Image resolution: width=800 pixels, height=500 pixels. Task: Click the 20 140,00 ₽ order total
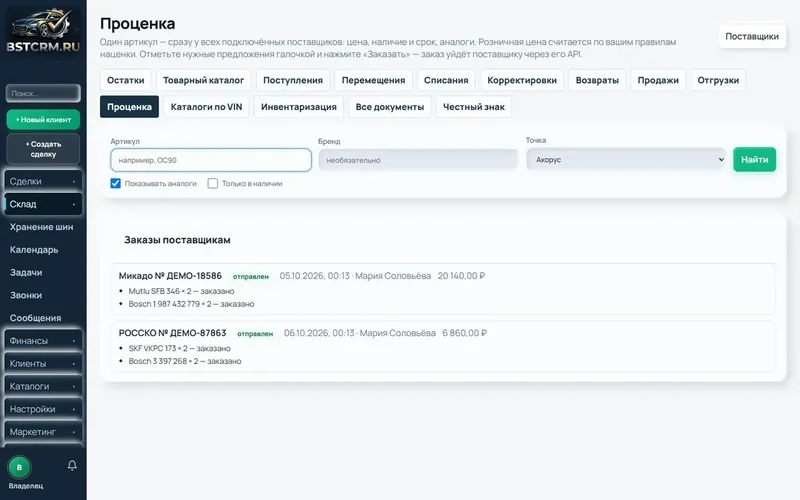pos(461,276)
